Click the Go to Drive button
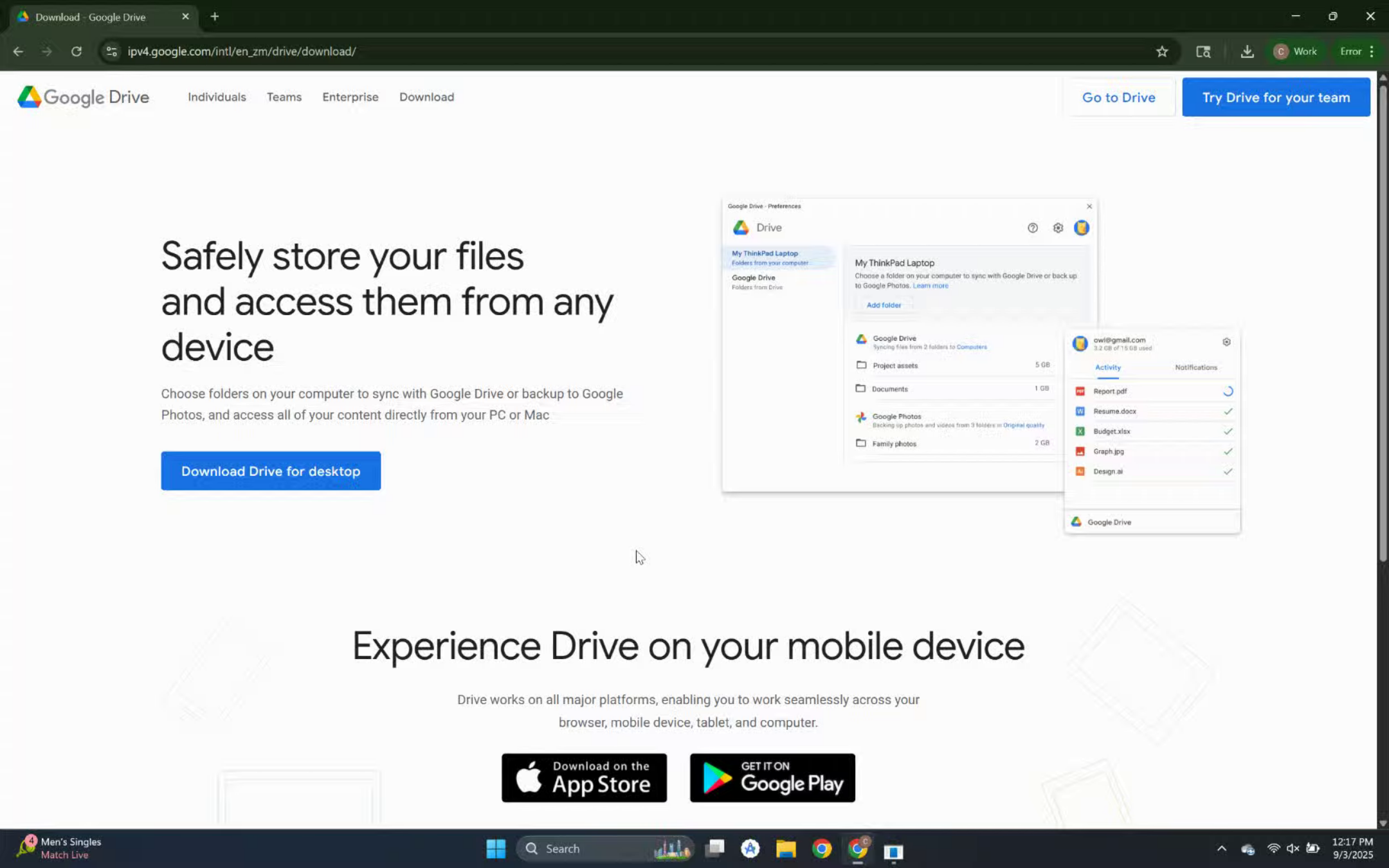Screen dimensions: 1389x868 pyautogui.click(x=1119, y=97)
